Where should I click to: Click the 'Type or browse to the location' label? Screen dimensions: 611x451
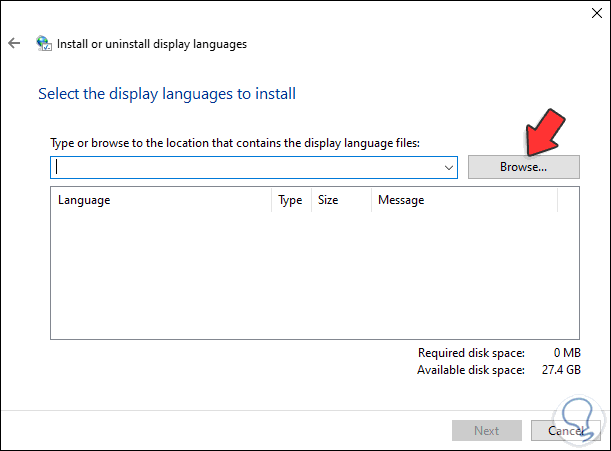click(x=235, y=143)
